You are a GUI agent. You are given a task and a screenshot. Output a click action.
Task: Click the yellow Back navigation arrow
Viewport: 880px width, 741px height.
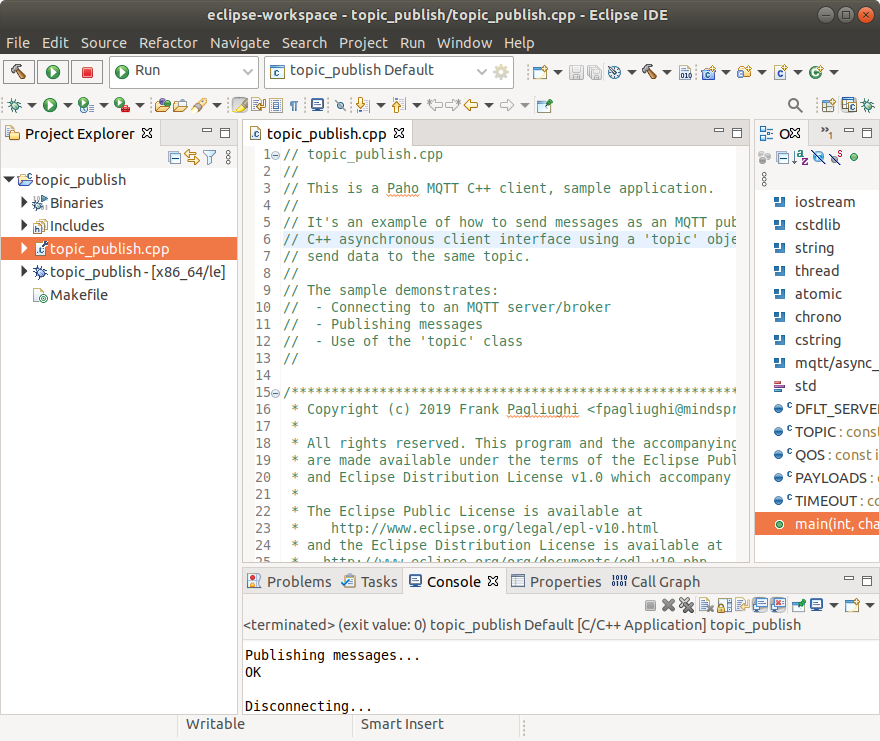[x=471, y=105]
